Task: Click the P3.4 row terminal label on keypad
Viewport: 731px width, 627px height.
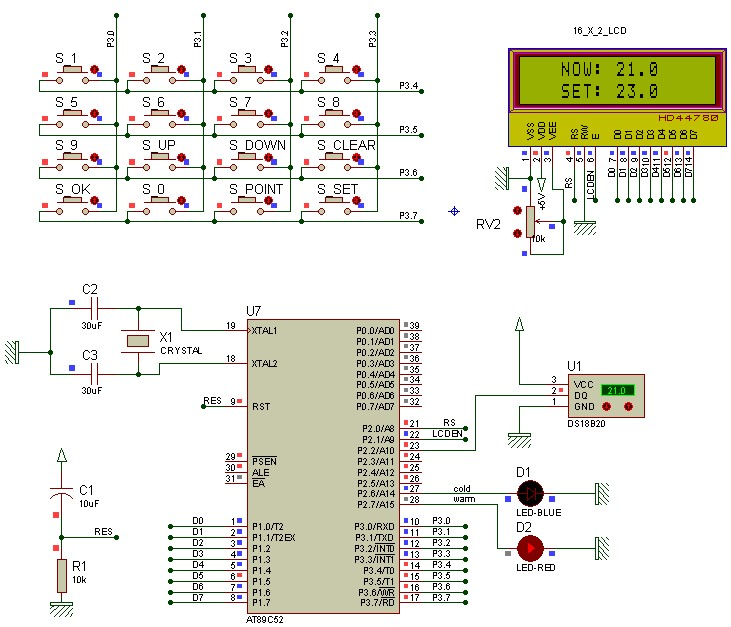Action: [409, 86]
